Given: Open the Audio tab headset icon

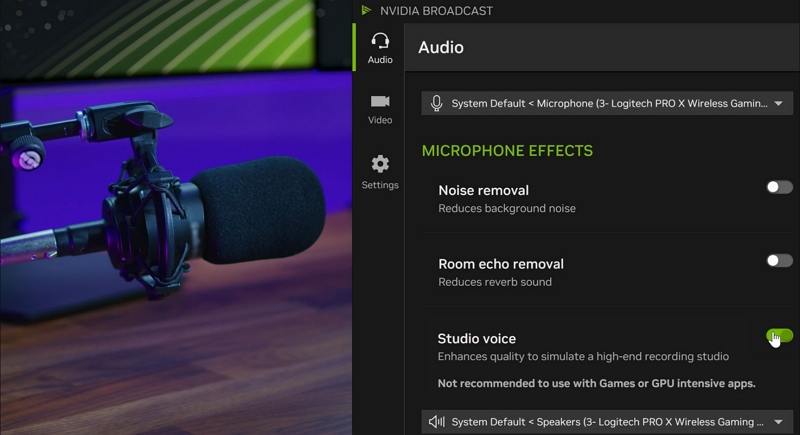Looking at the screenshot, I should tap(380, 41).
